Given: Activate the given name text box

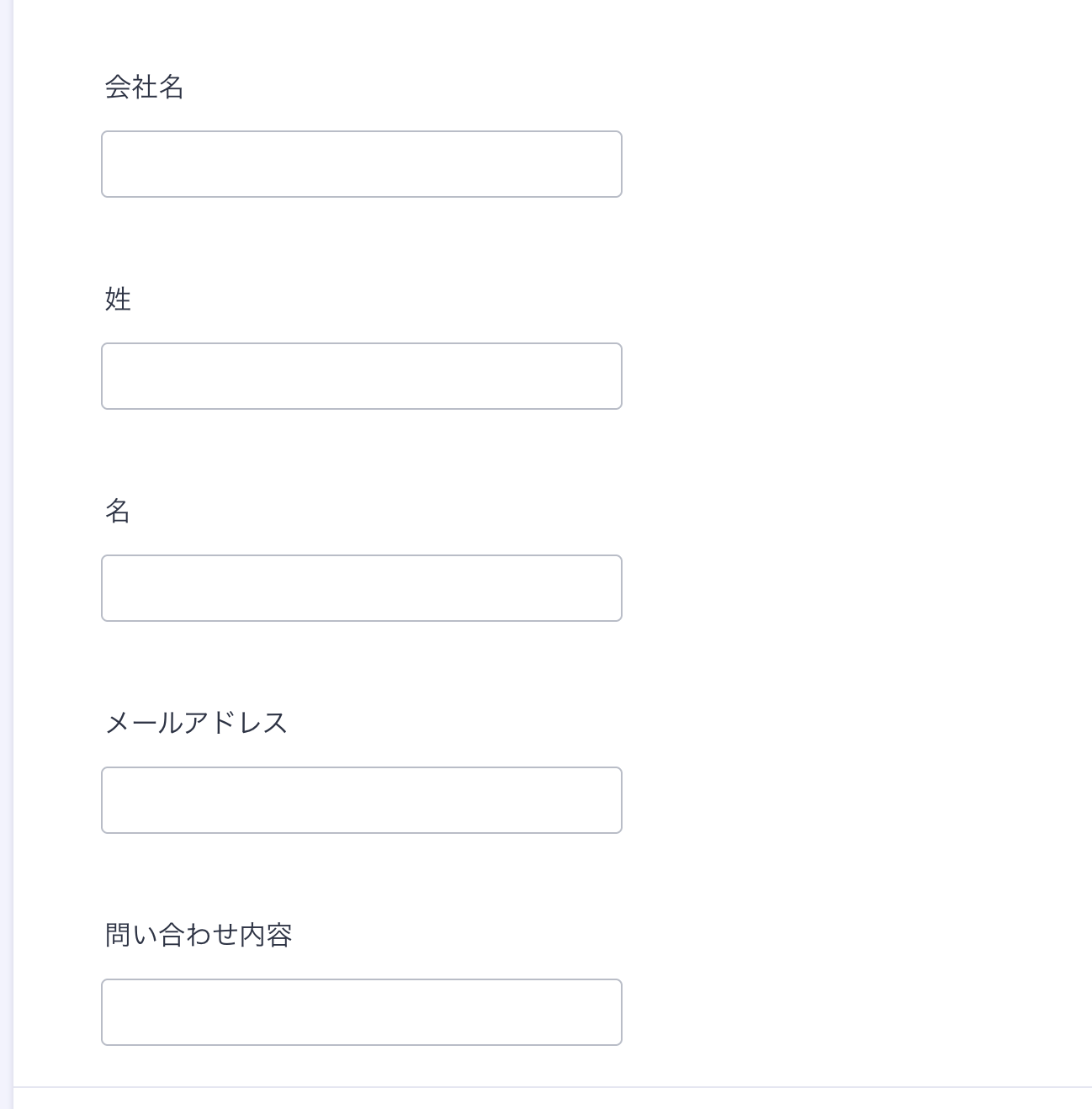Looking at the screenshot, I should pyautogui.click(x=362, y=588).
